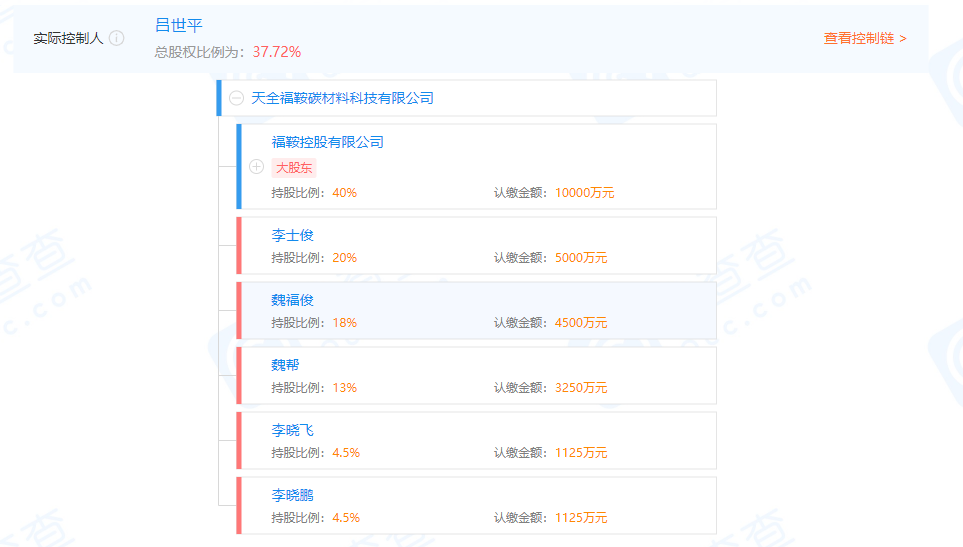
Task: Select shareholder 李士俊
Action: point(293,235)
